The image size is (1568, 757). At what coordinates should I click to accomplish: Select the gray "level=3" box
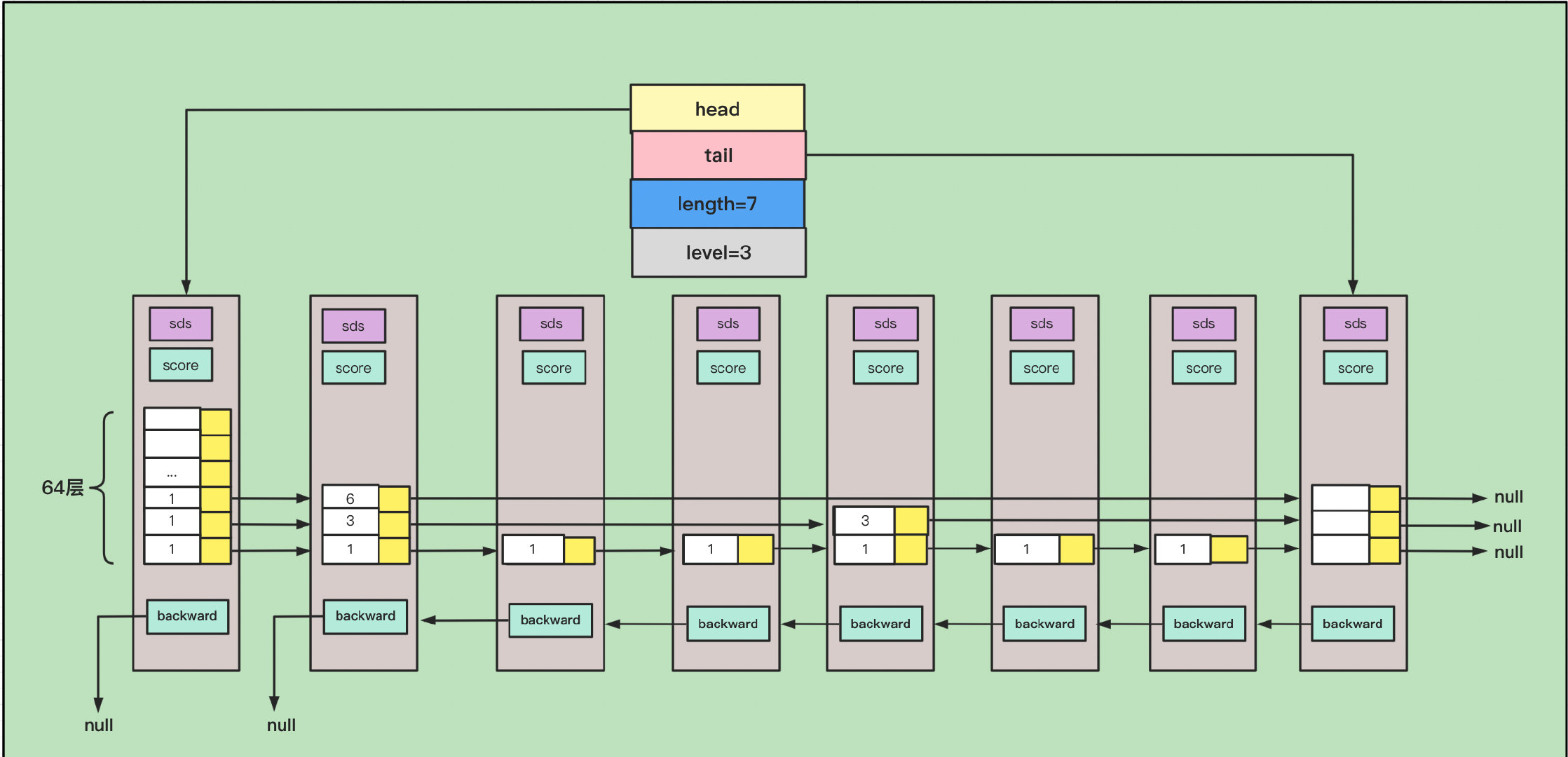718,252
